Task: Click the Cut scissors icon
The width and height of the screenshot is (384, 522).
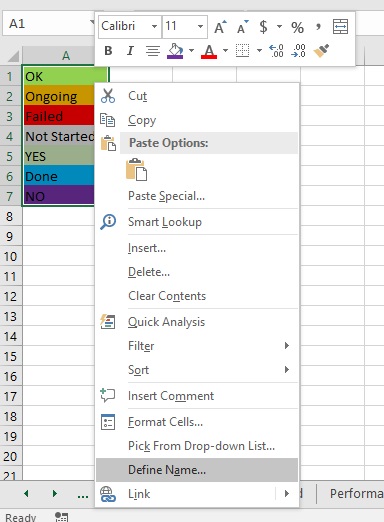Action: [108, 96]
